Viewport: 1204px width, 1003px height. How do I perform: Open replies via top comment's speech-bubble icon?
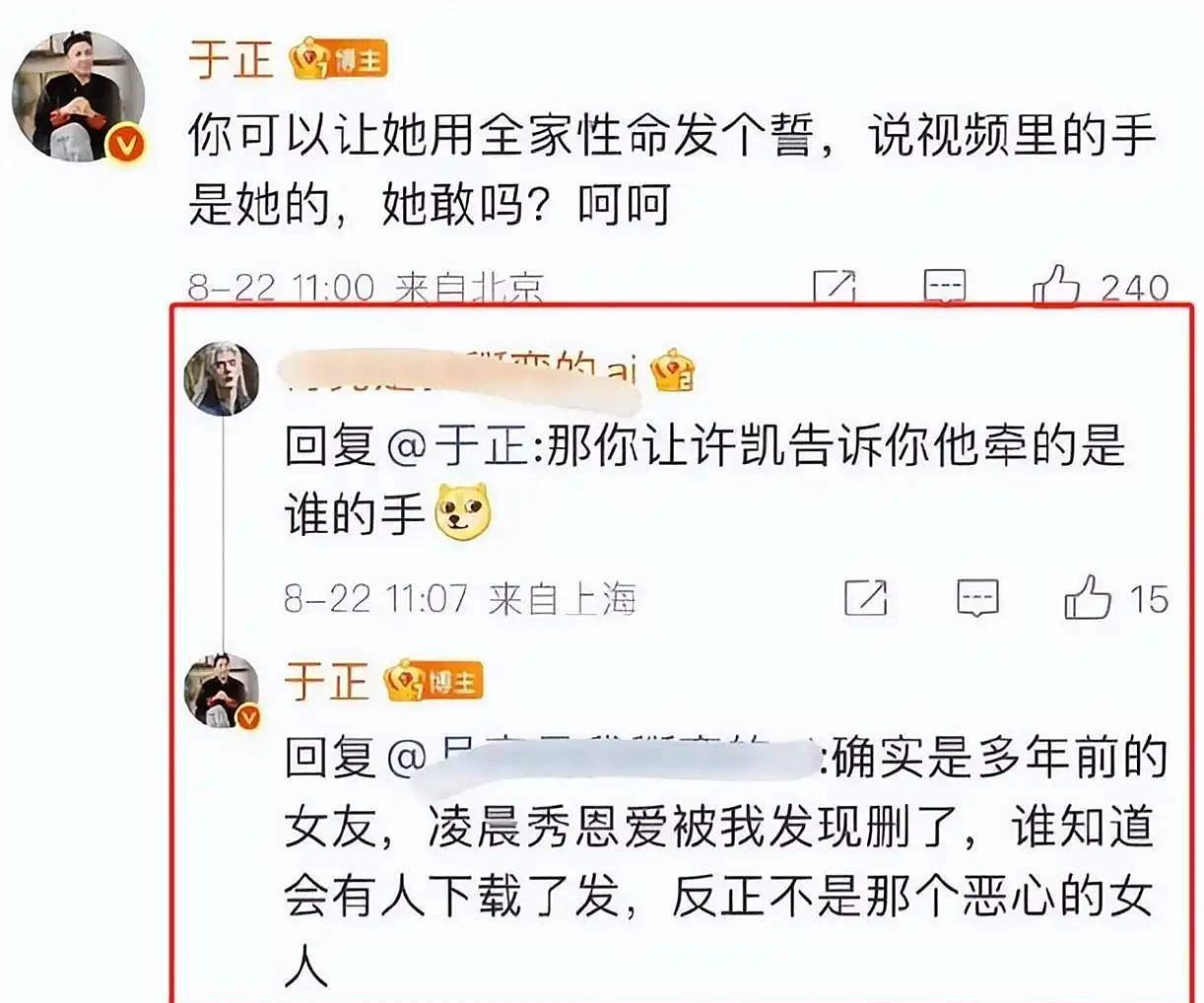tap(945, 287)
